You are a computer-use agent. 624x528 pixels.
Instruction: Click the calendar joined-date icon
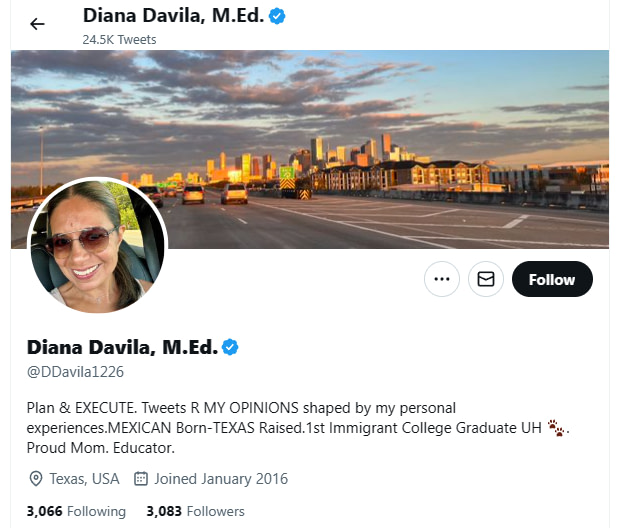[141, 479]
